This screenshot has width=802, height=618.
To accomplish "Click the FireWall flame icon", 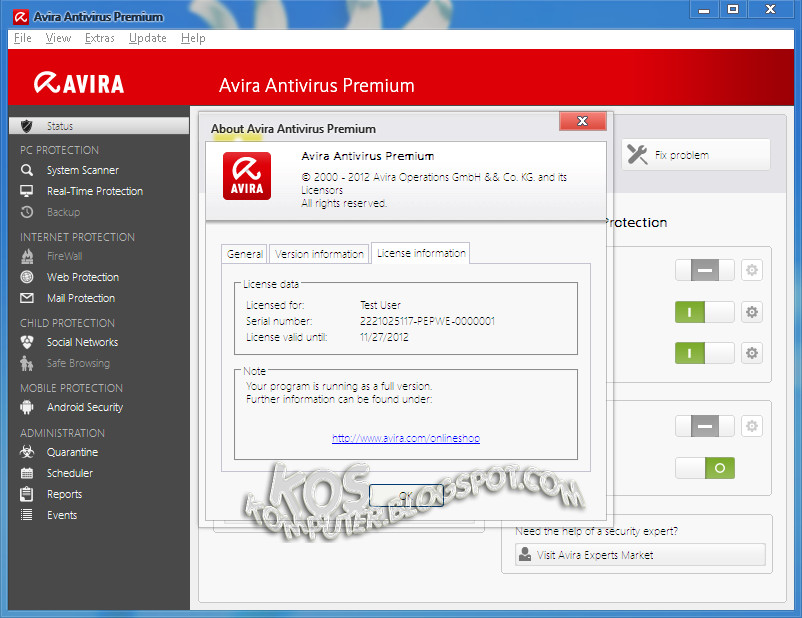I will [27, 256].
